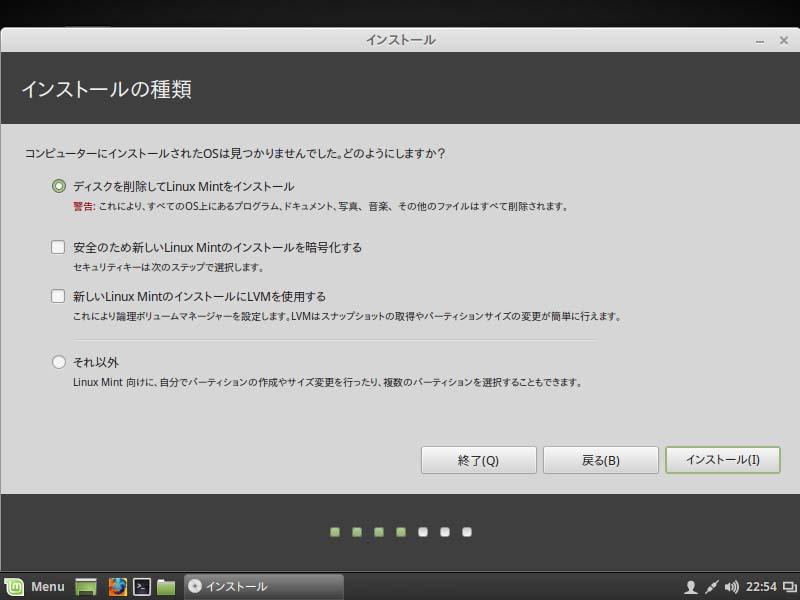This screenshot has height=600, width=800.
Task: Switch workspaces with the workspace switcher
Action: (789, 587)
